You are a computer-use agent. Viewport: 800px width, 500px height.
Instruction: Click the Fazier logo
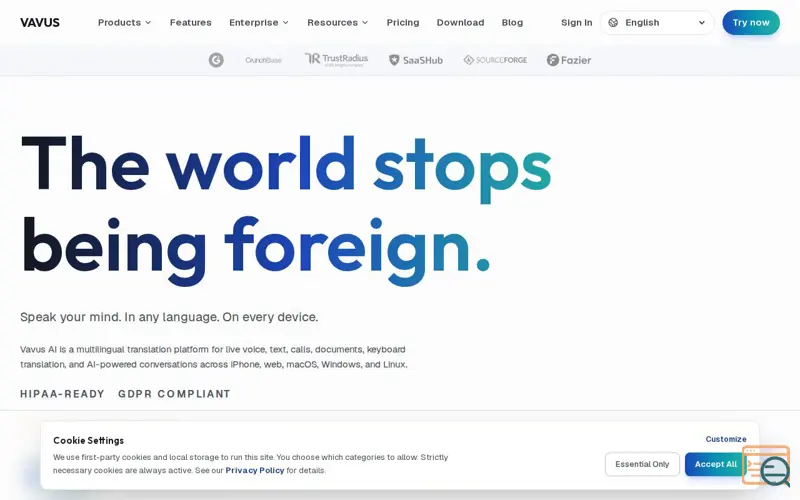click(x=569, y=60)
